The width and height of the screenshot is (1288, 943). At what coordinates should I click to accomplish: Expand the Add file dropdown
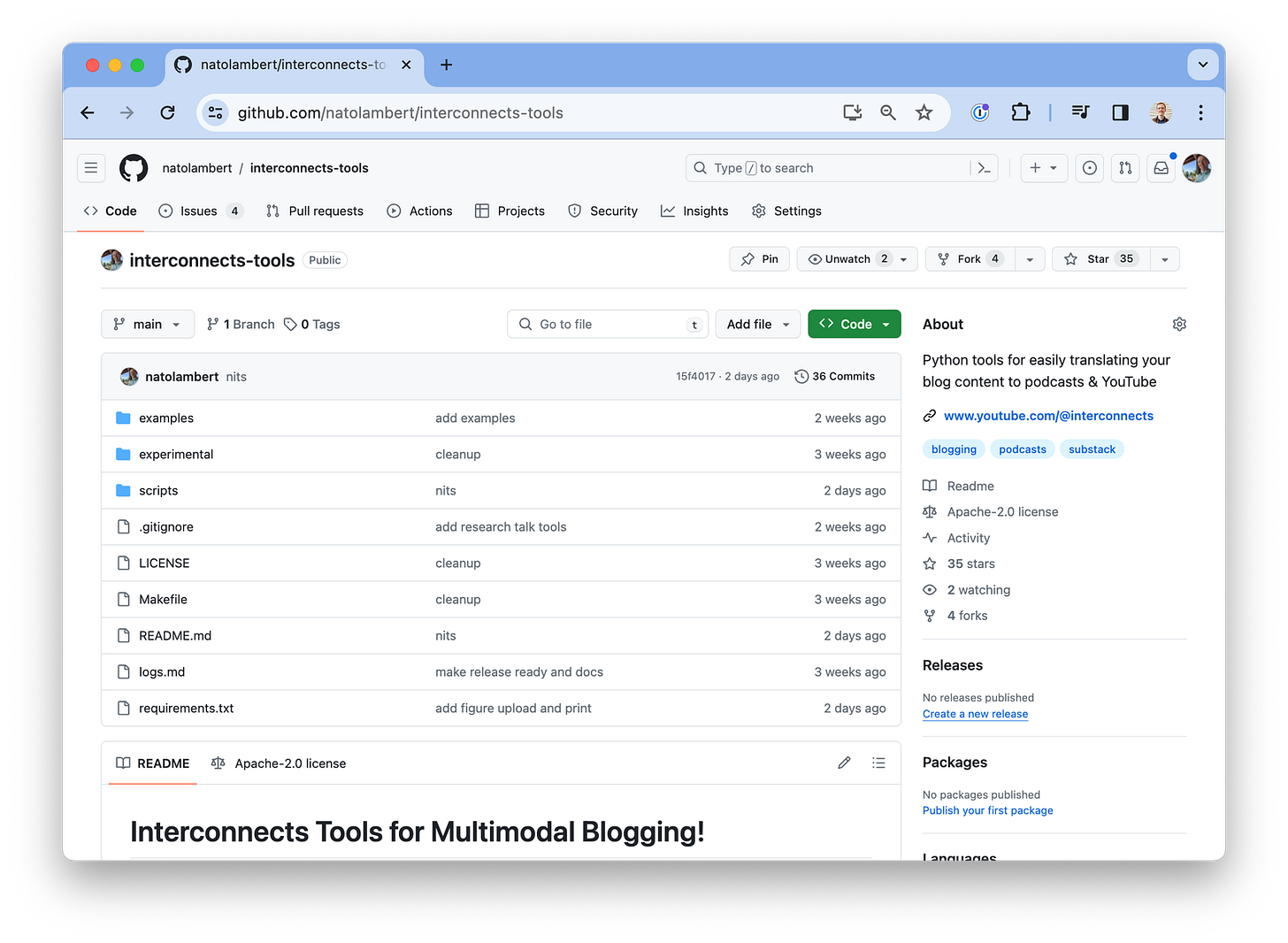pos(758,325)
